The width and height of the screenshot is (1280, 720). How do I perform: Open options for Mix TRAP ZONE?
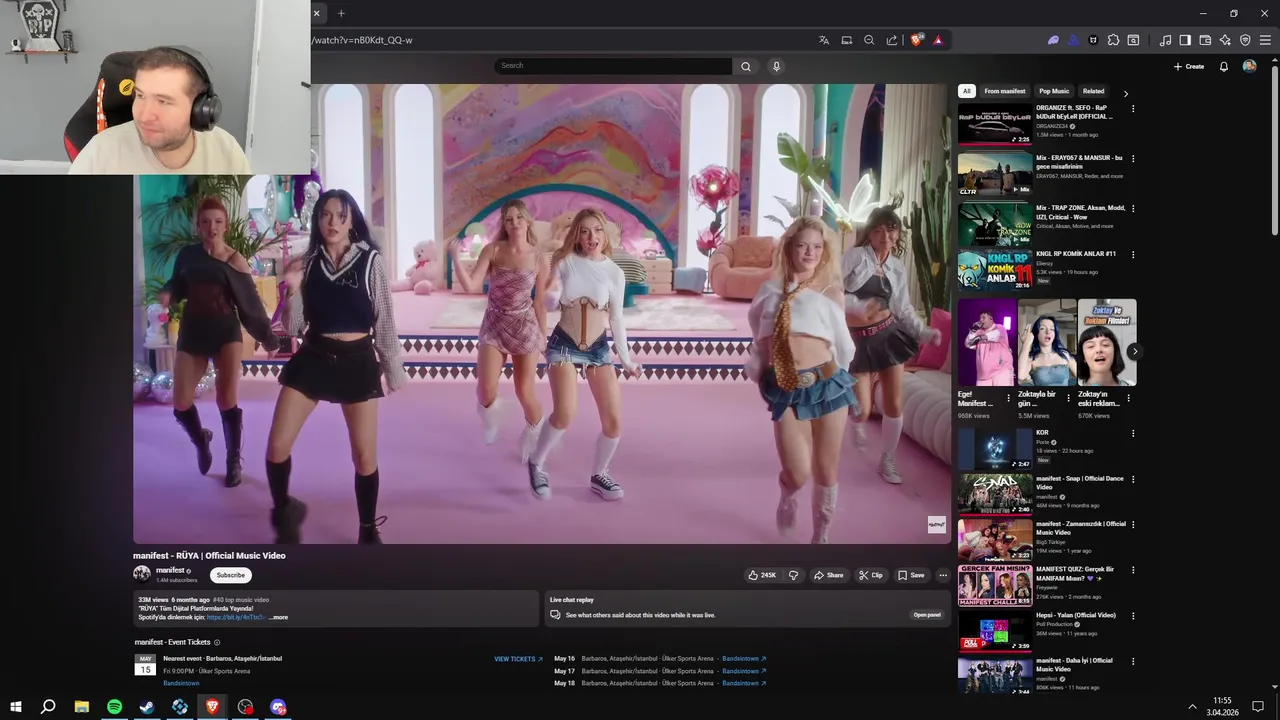1133,208
